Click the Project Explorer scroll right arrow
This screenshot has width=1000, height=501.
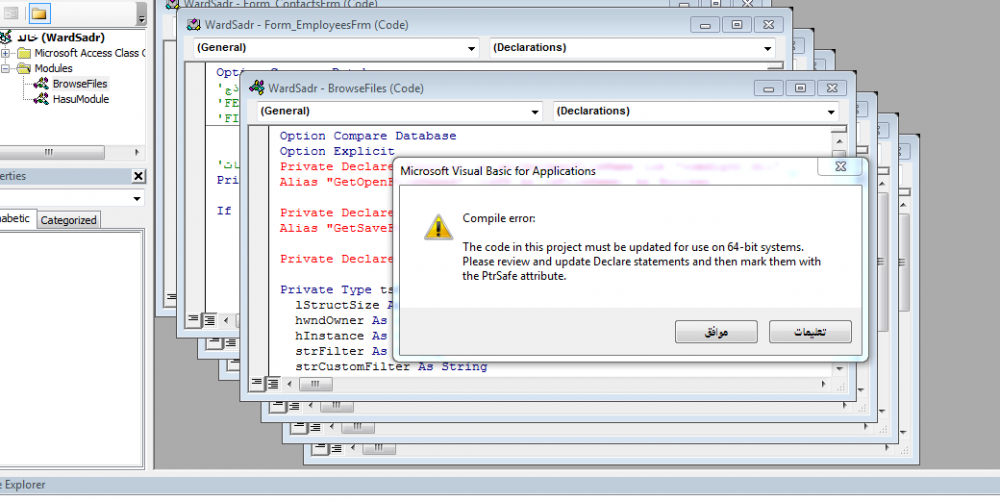coord(136,153)
